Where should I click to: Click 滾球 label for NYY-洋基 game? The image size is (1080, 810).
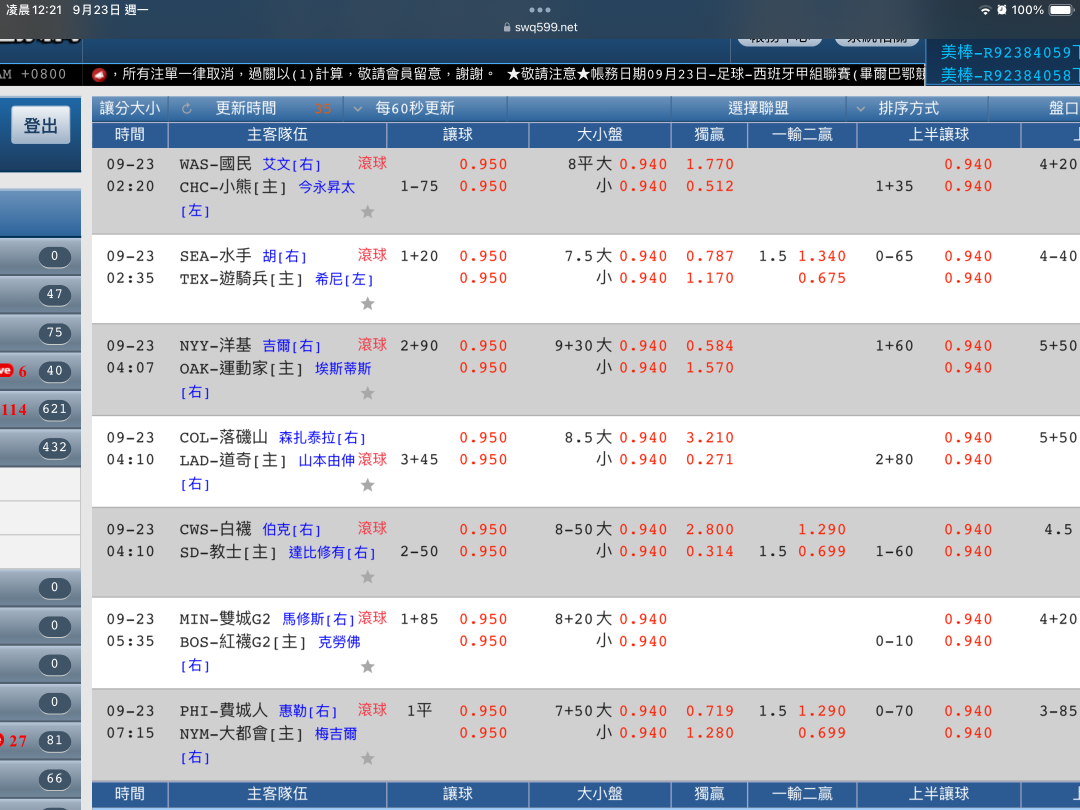(x=372, y=344)
